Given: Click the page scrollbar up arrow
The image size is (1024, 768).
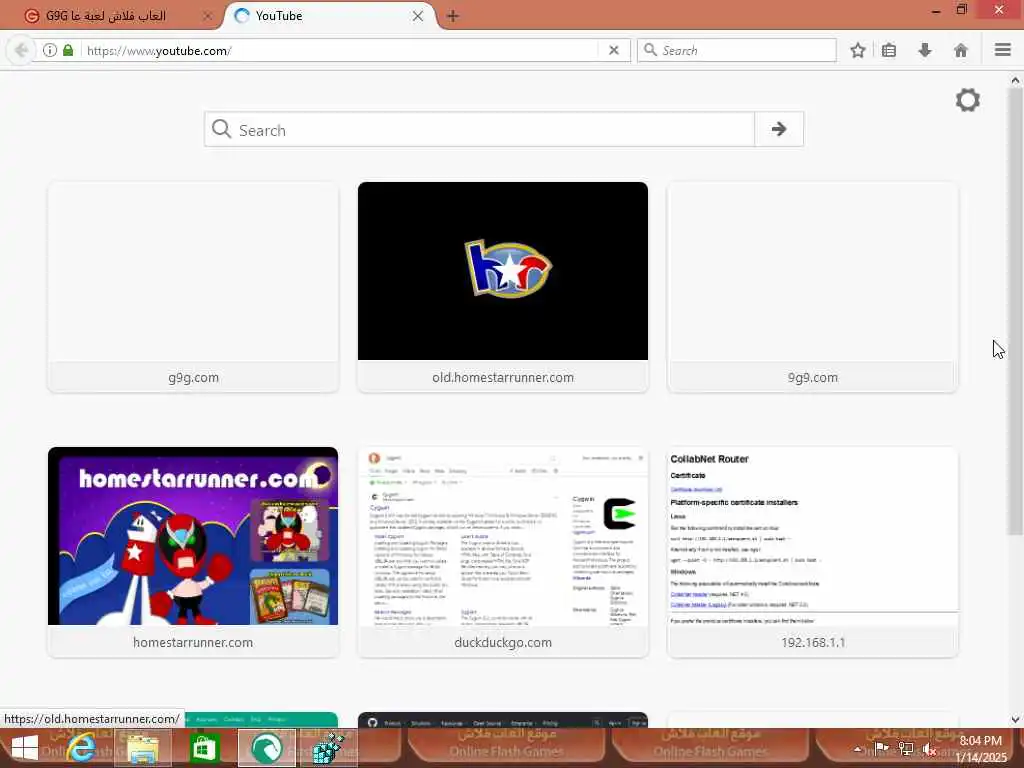Looking at the screenshot, I should 1015,80.
